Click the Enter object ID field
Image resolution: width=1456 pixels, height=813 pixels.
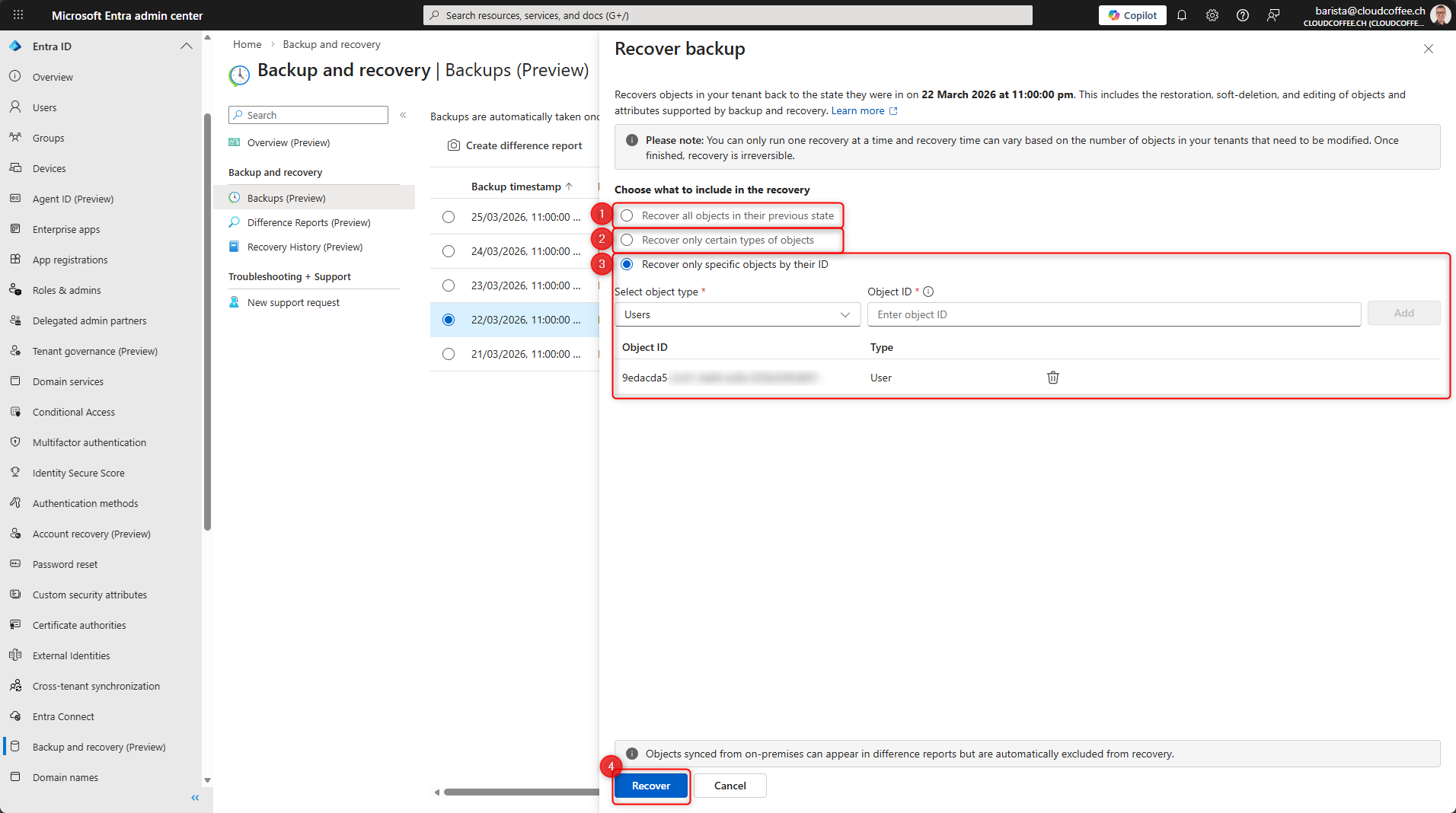(1113, 315)
